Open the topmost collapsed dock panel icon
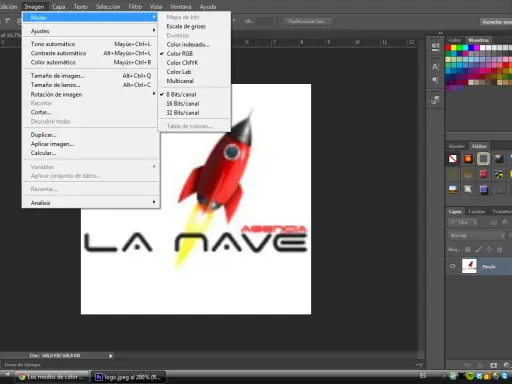The width and height of the screenshot is (512, 384). point(435,47)
